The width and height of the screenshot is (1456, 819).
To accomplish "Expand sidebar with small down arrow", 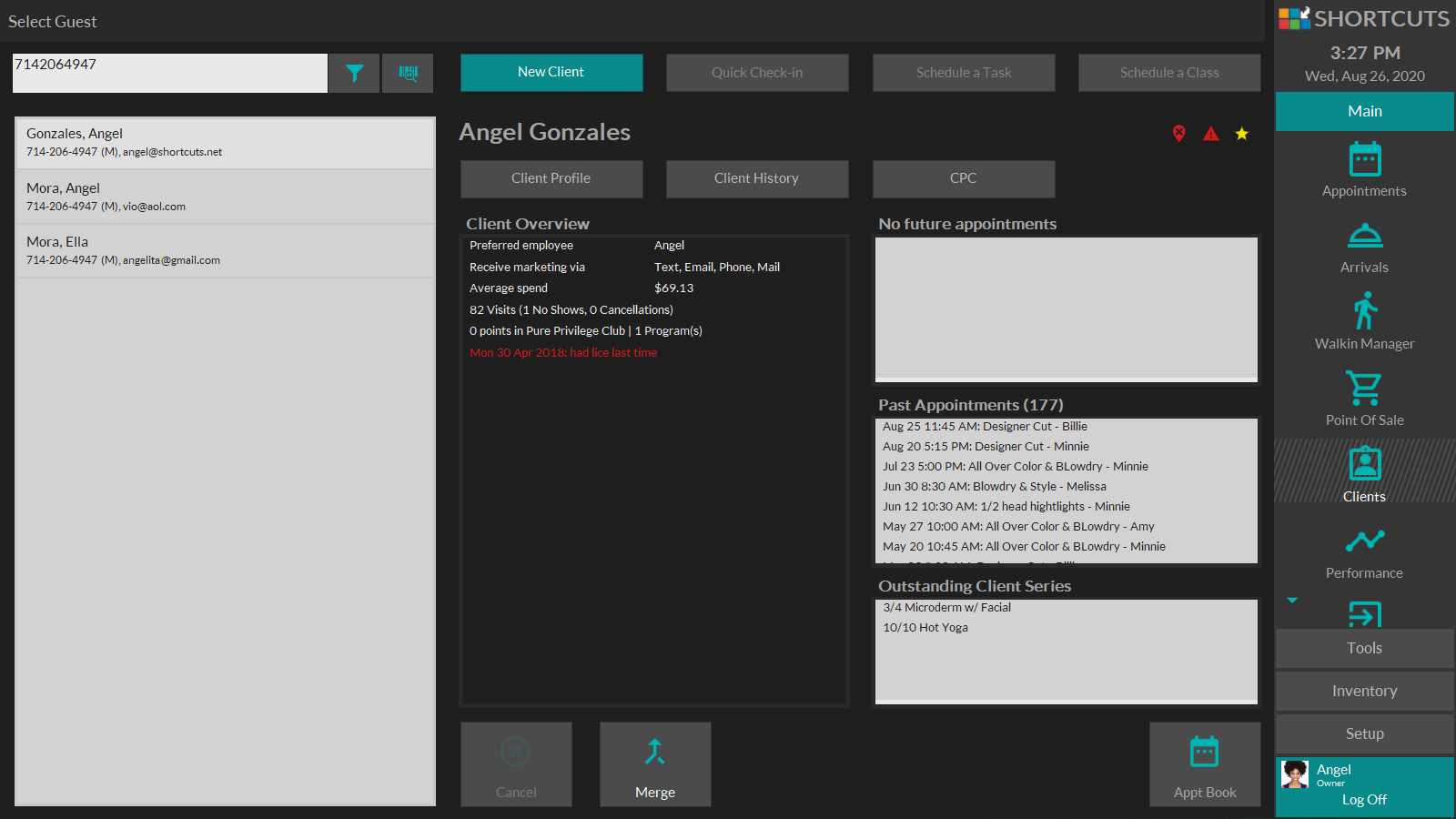I will tap(1292, 601).
